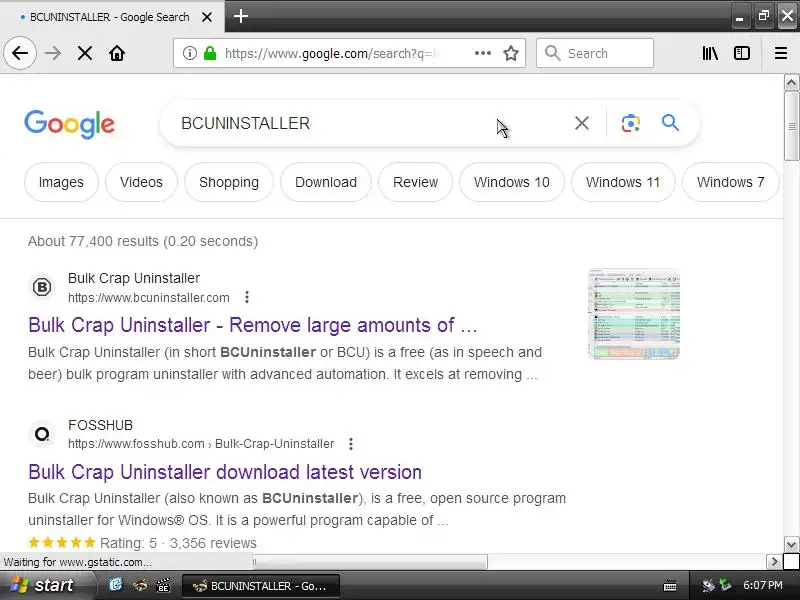Open the on-screen keyboard tray icon
Viewport: 800px width, 600px height.
click(x=670, y=586)
